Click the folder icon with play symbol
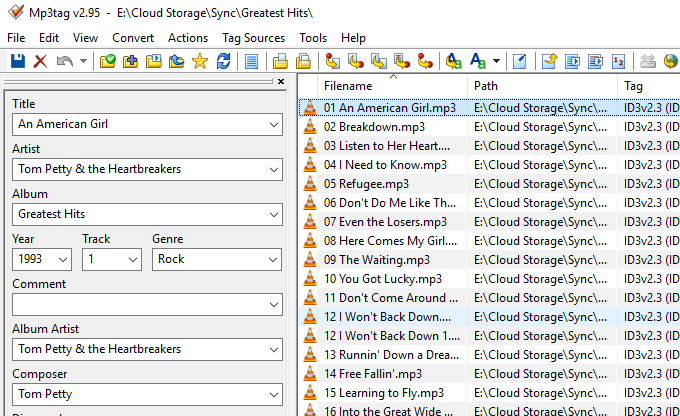Screen dimensions: 680x416 coord(154,61)
